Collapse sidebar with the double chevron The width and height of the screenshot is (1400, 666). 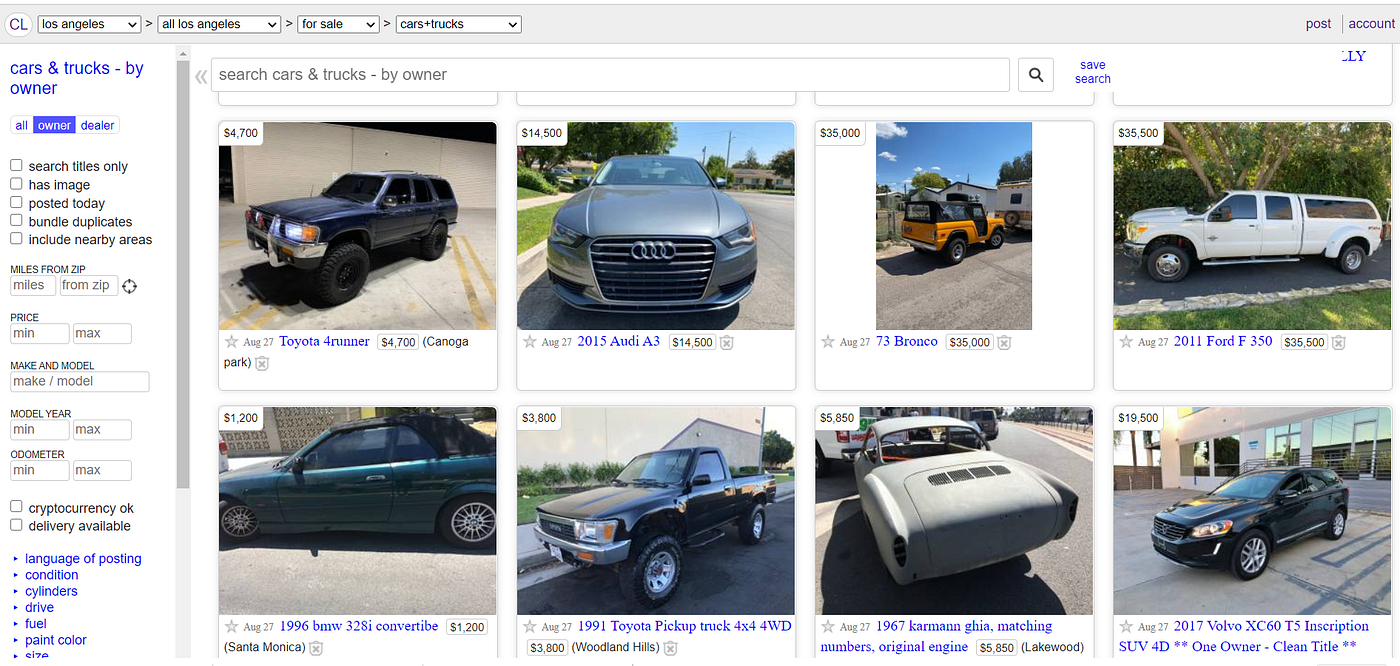[x=201, y=76]
